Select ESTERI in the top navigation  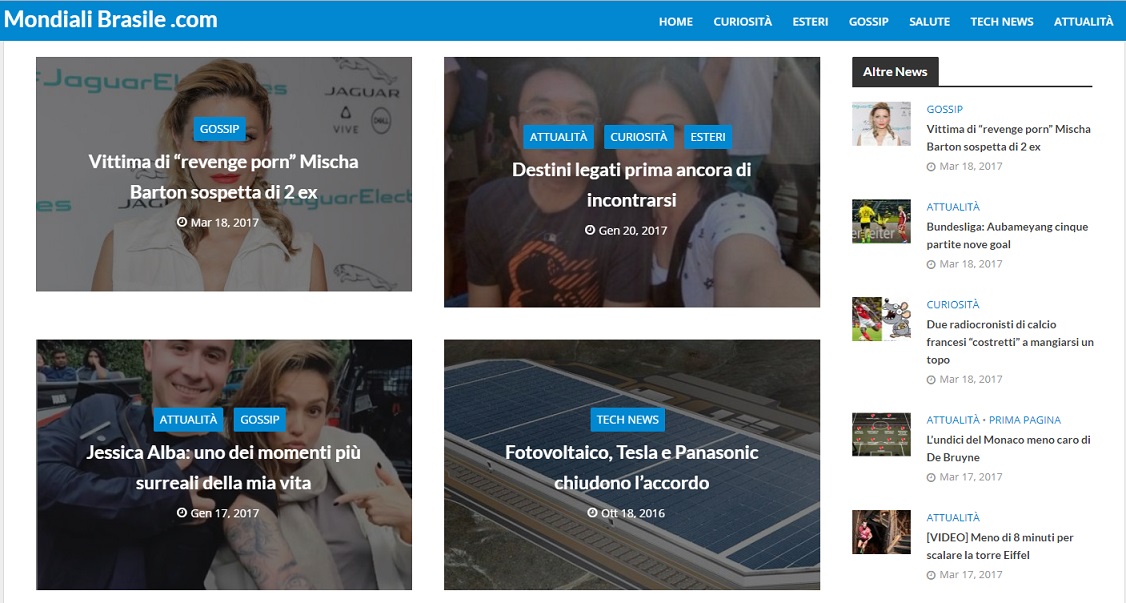810,22
